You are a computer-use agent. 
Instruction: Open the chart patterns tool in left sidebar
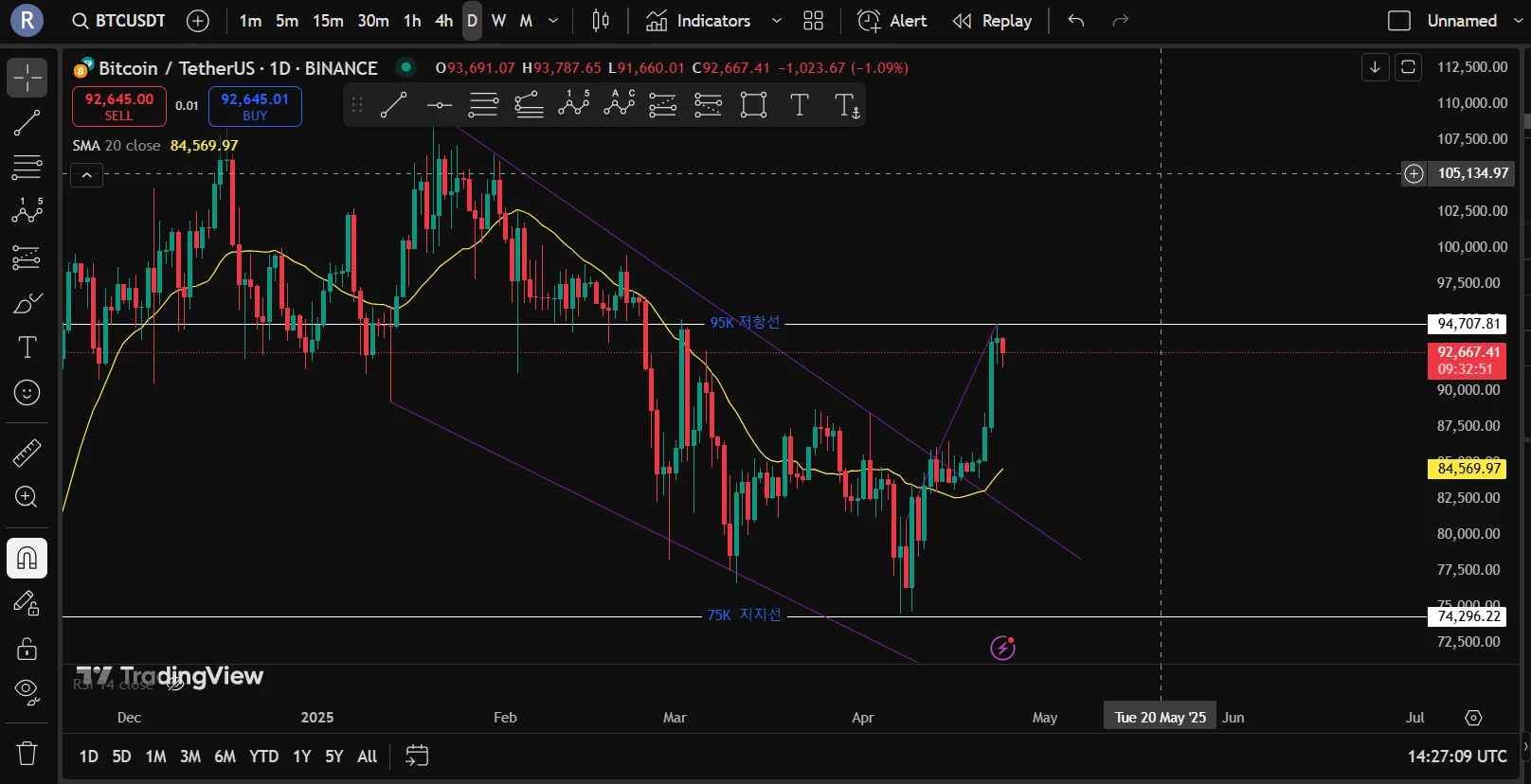click(x=27, y=211)
